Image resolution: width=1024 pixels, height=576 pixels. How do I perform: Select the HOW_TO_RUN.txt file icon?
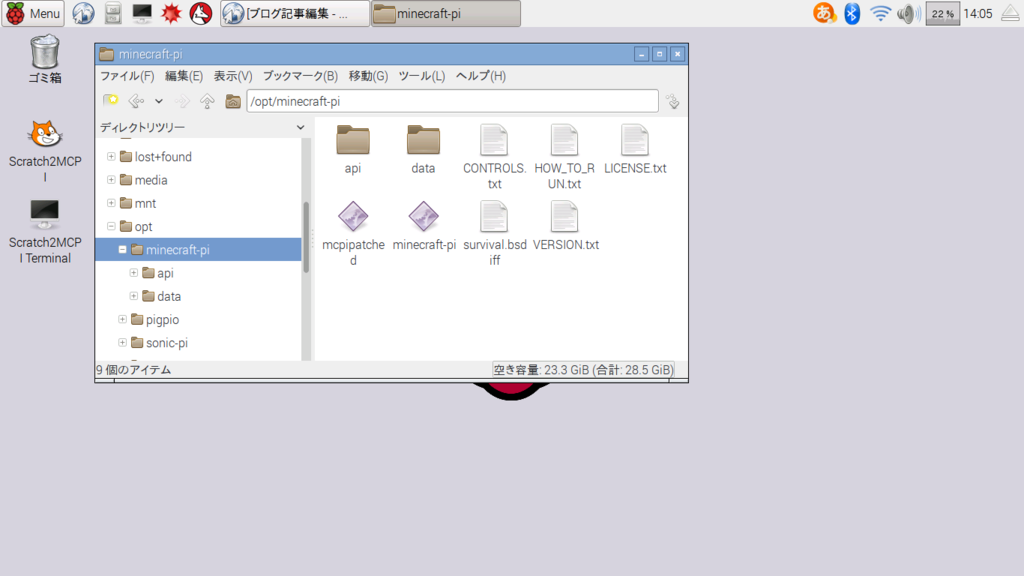coord(564,140)
